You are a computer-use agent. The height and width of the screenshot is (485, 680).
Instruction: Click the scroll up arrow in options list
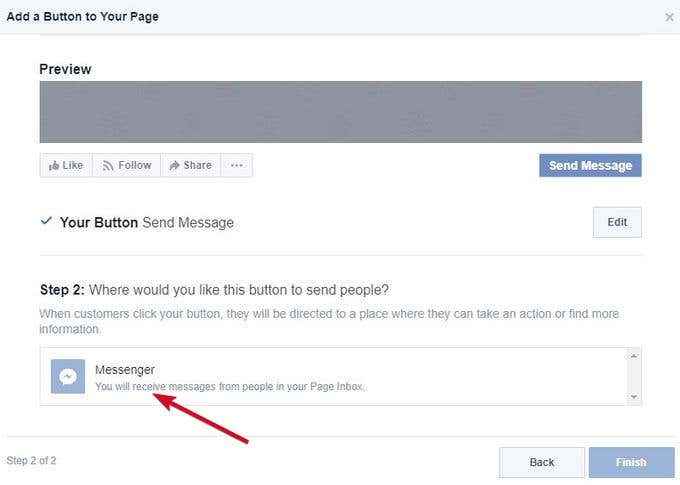pos(634,356)
